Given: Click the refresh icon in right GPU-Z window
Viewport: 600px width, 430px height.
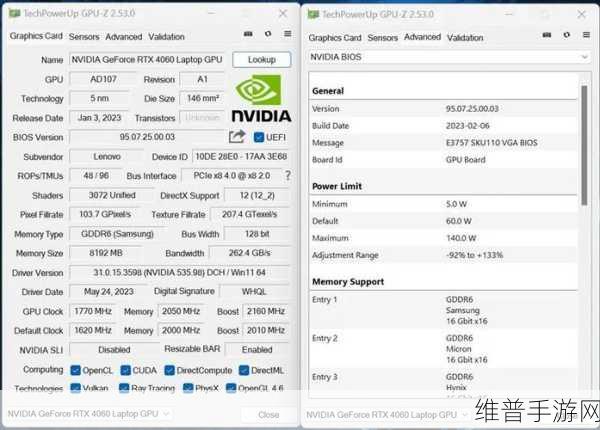Looking at the screenshot, I should point(567,35).
